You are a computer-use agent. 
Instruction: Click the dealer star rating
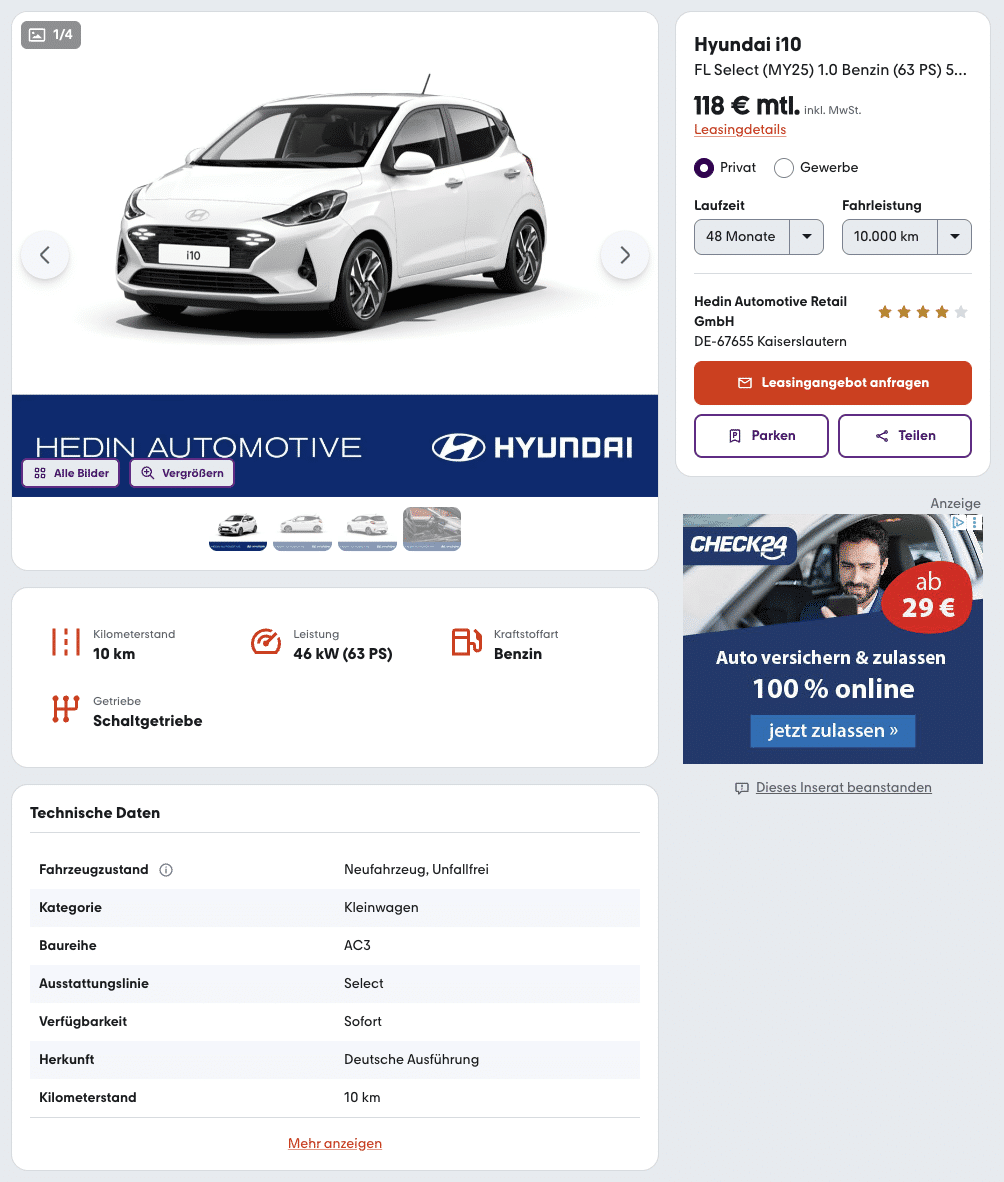pyautogui.click(x=923, y=312)
